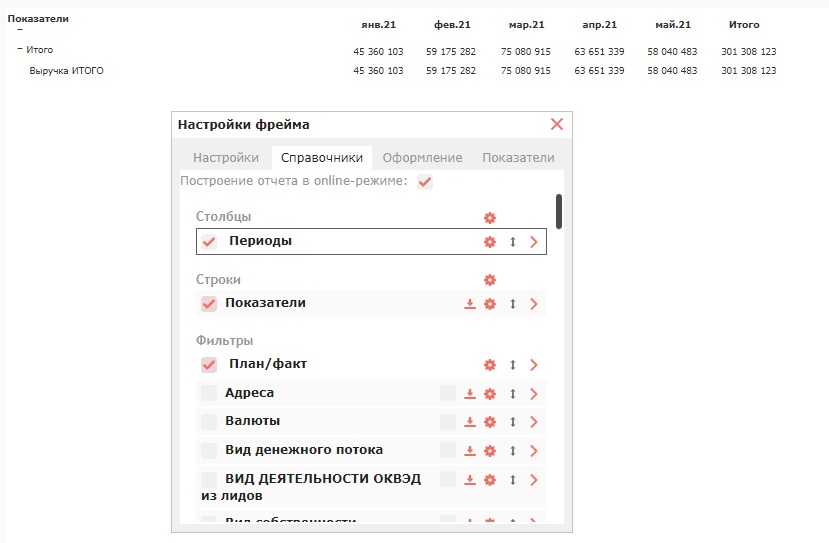Uncheck the Периоды checkbox

[x=209, y=242]
